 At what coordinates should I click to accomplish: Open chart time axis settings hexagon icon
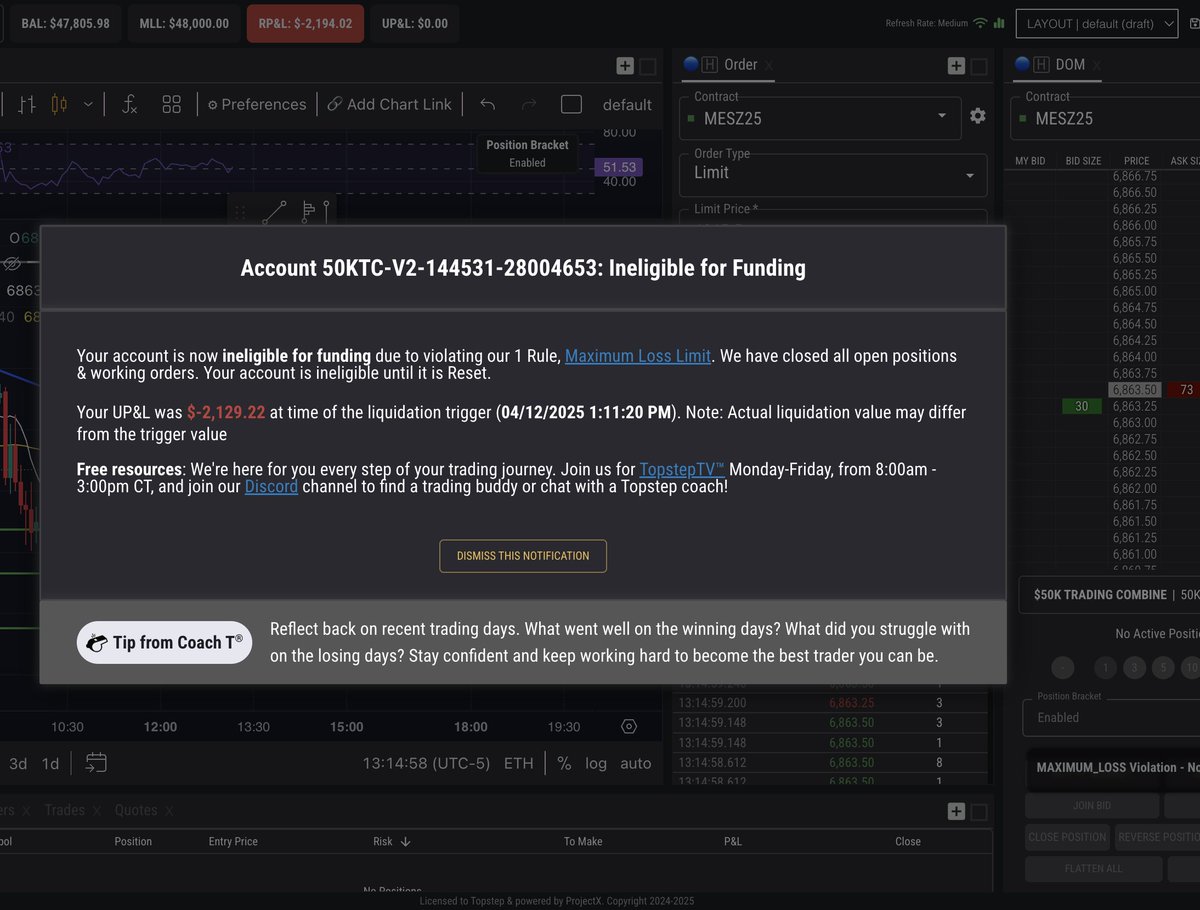click(x=629, y=727)
